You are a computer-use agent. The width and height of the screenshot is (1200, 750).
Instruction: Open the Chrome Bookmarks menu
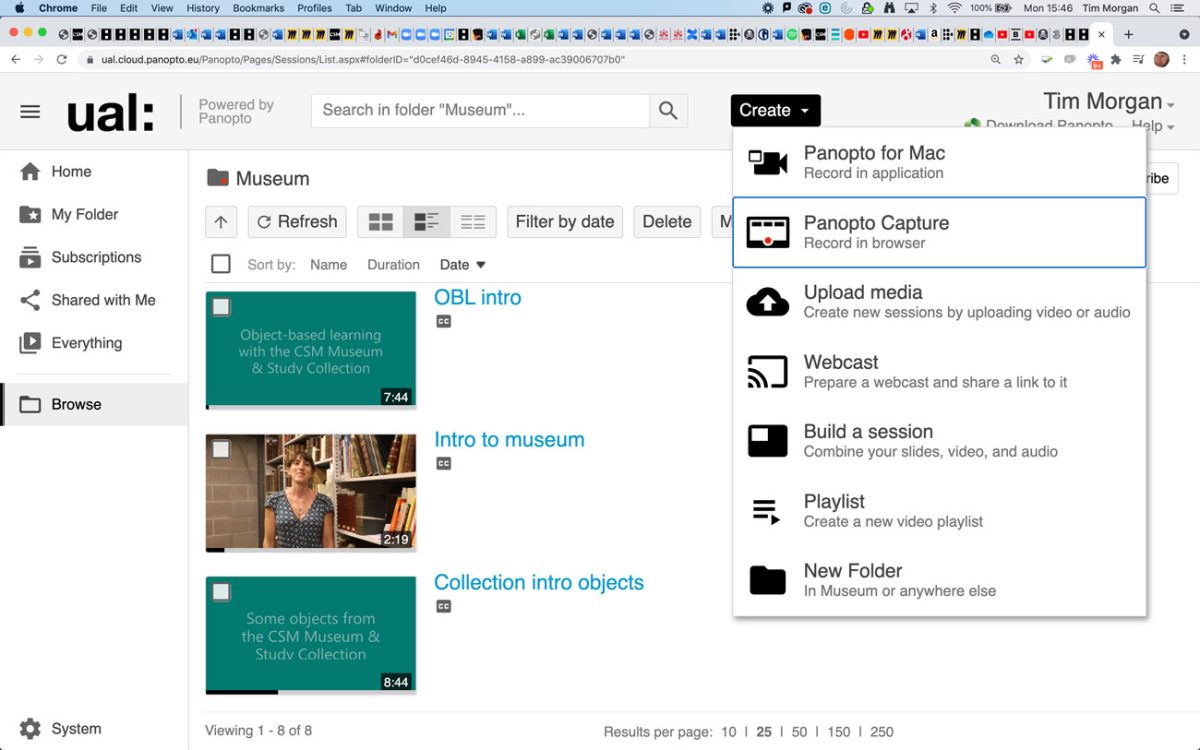[x=258, y=8]
